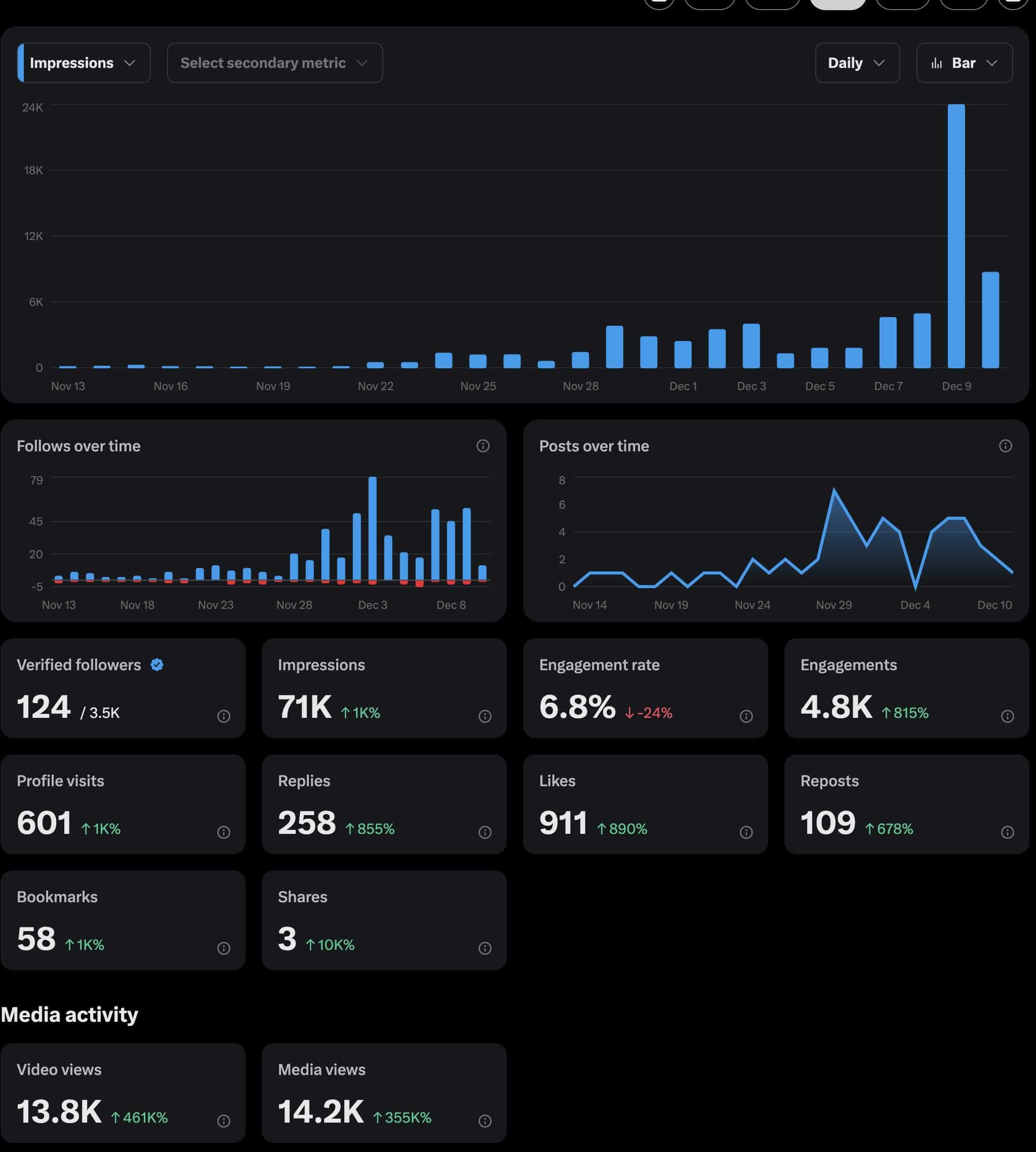Click the Nov 13 label on impressions axis
1036x1152 pixels.
click(x=68, y=386)
